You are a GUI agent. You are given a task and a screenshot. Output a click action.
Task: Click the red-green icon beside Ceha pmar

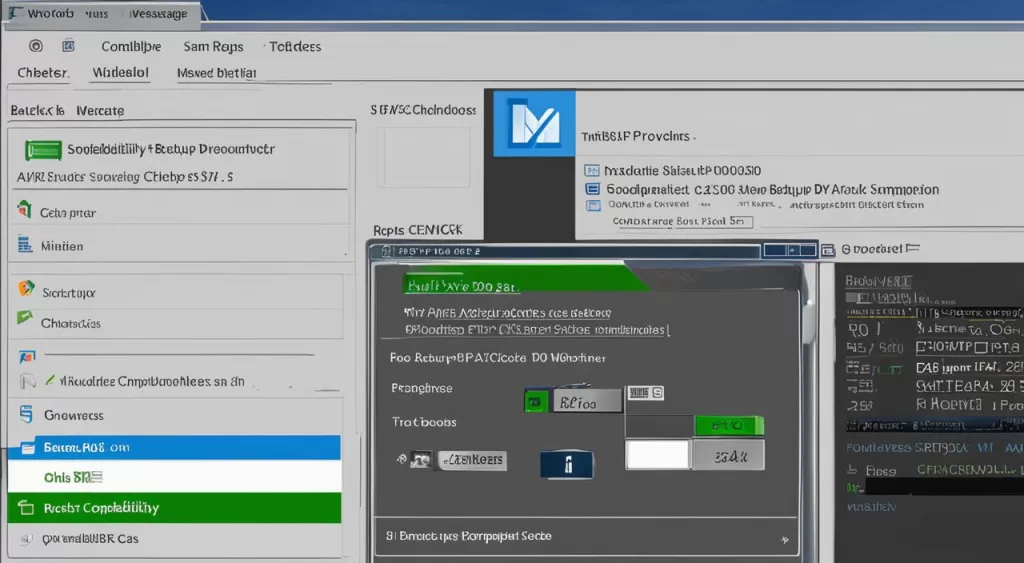[24, 210]
